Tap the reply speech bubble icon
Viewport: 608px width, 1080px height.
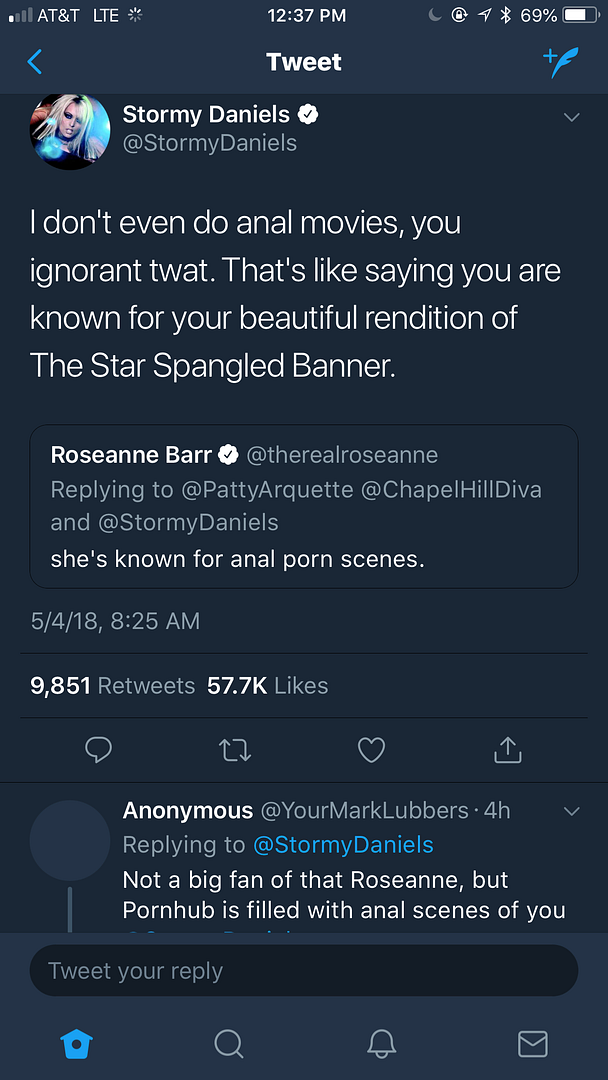pyautogui.click(x=98, y=749)
